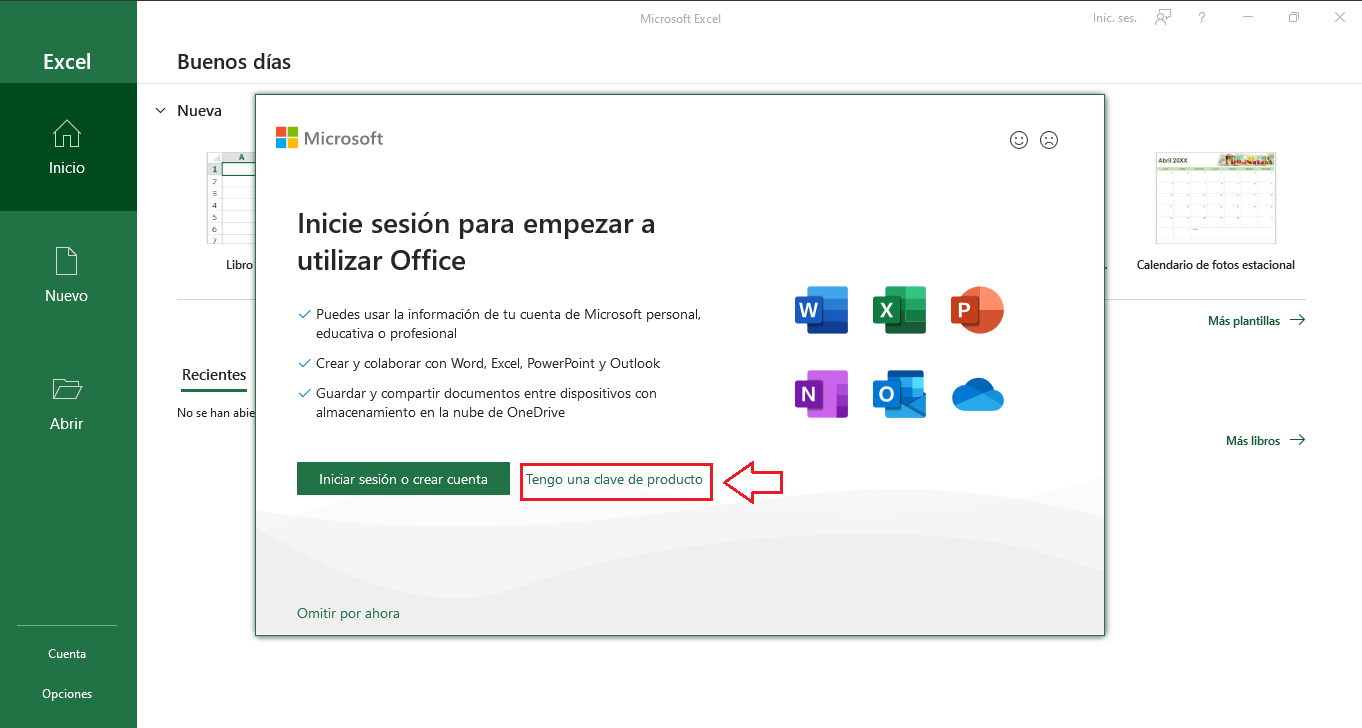Click the Word app icon
The image size is (1362, 728).
point(821,310)
